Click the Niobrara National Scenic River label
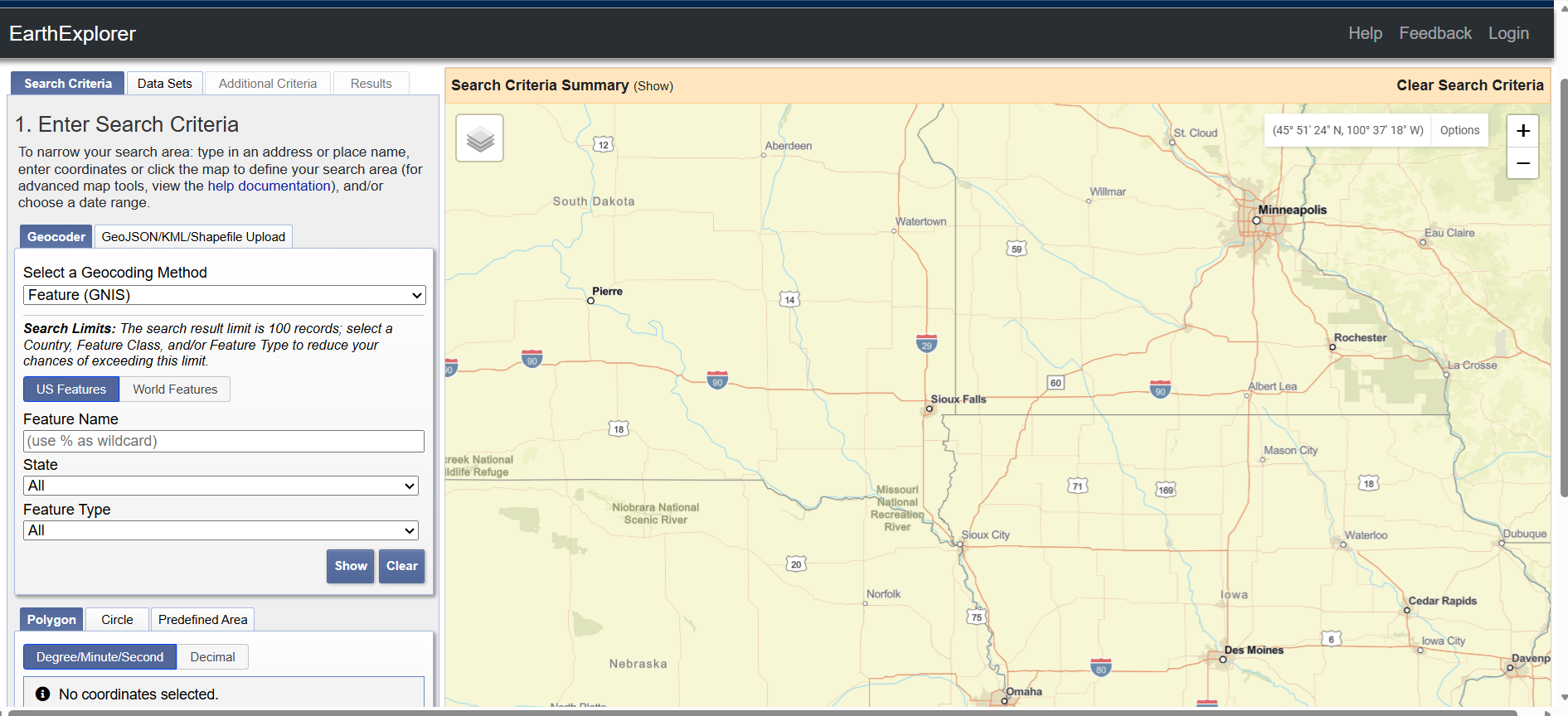 [x=655, y=514]
